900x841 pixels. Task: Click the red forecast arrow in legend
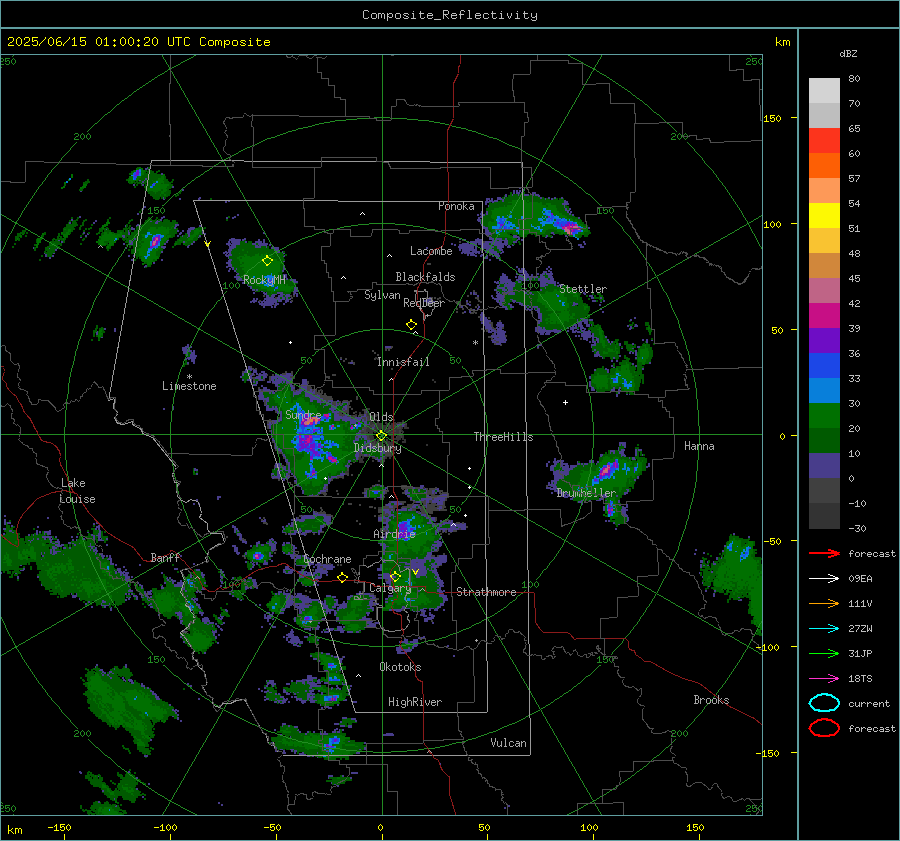point(824,553)
